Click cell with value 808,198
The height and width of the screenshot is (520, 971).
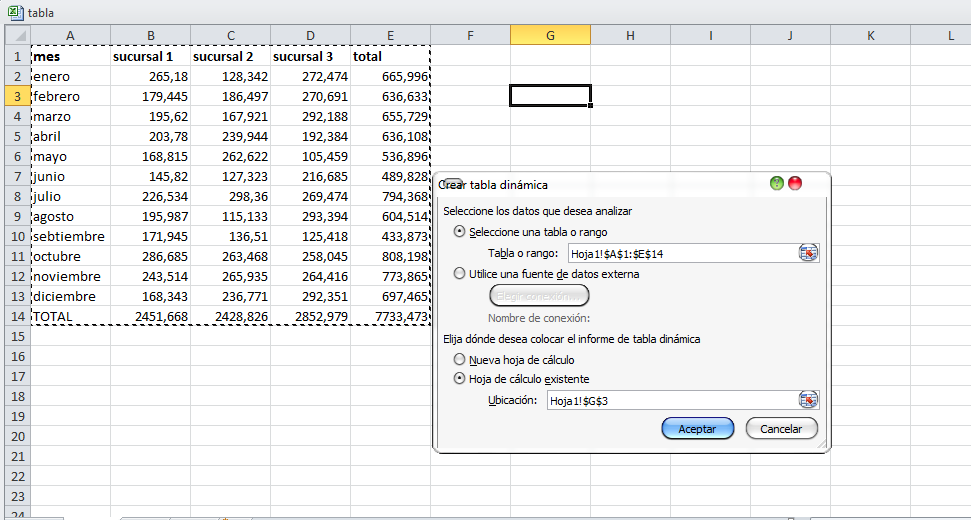(390, 256)
